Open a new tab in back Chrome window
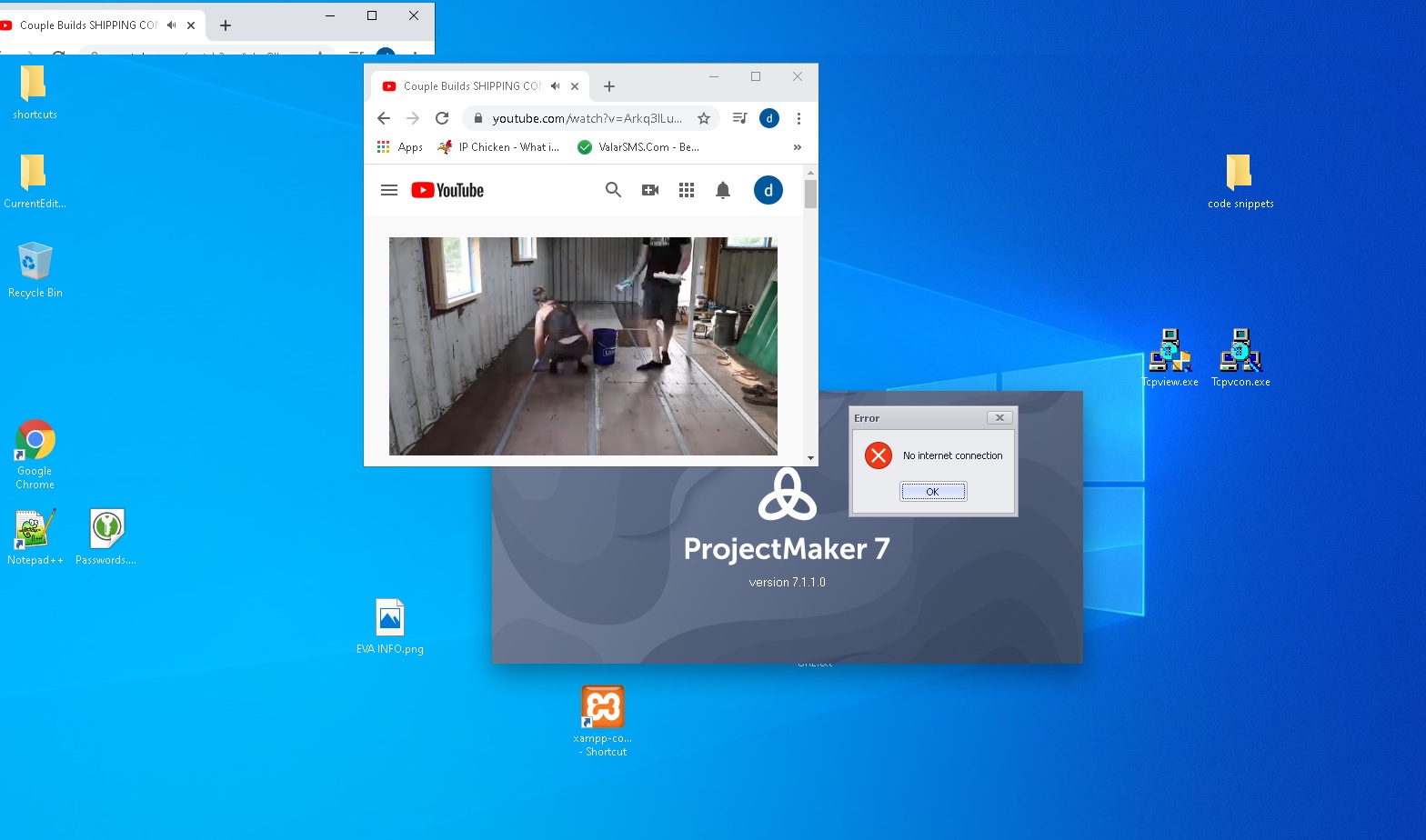The width and height of the screenshot is (1426, 840). coord(226,25)
